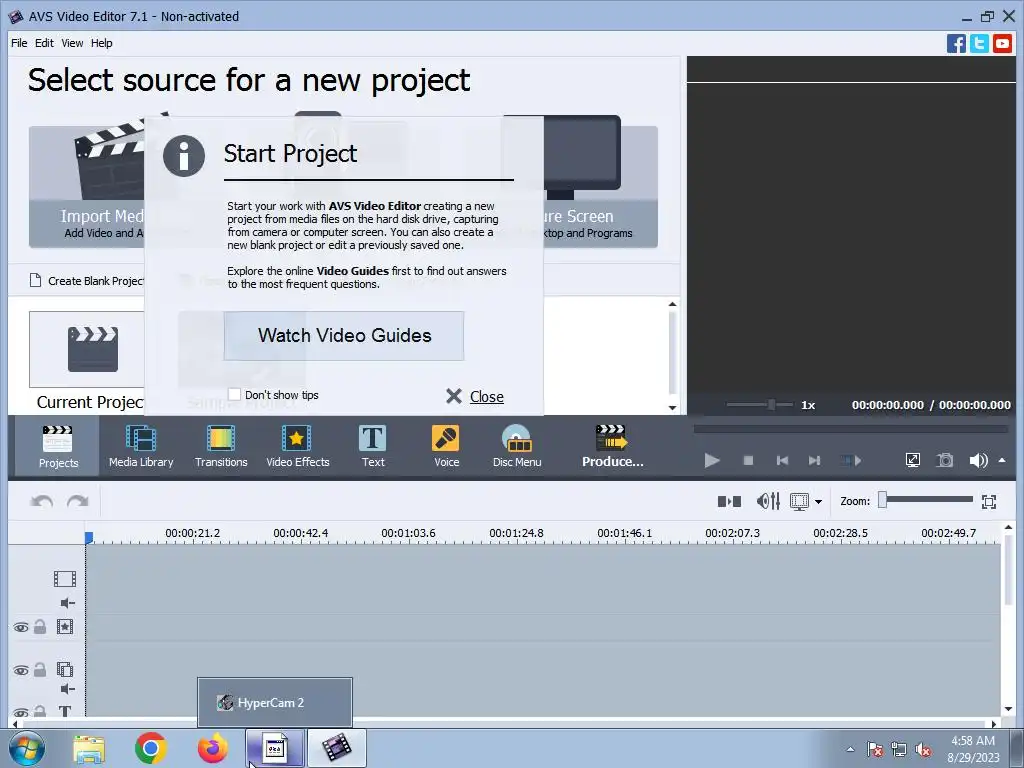Click the HyperCam 2 taskbar preview
Screen dimensions: 1024x768
coord(275,703)
